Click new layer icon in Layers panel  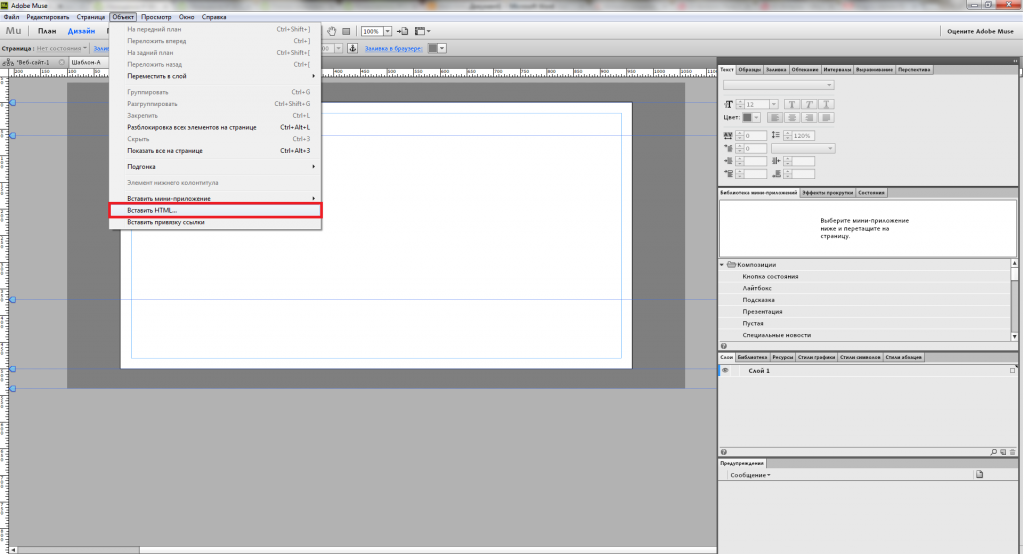[x=1003, y=452]
